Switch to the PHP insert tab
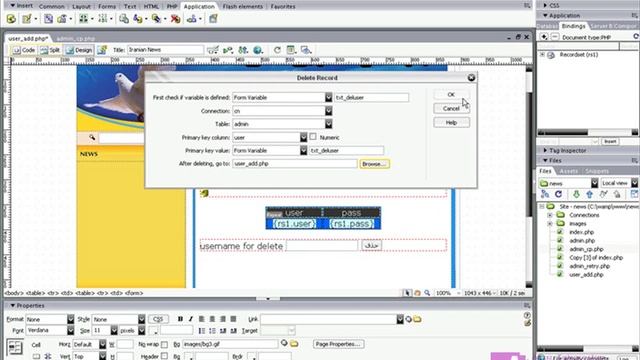640x360 pixels. [x=172, y=7]
